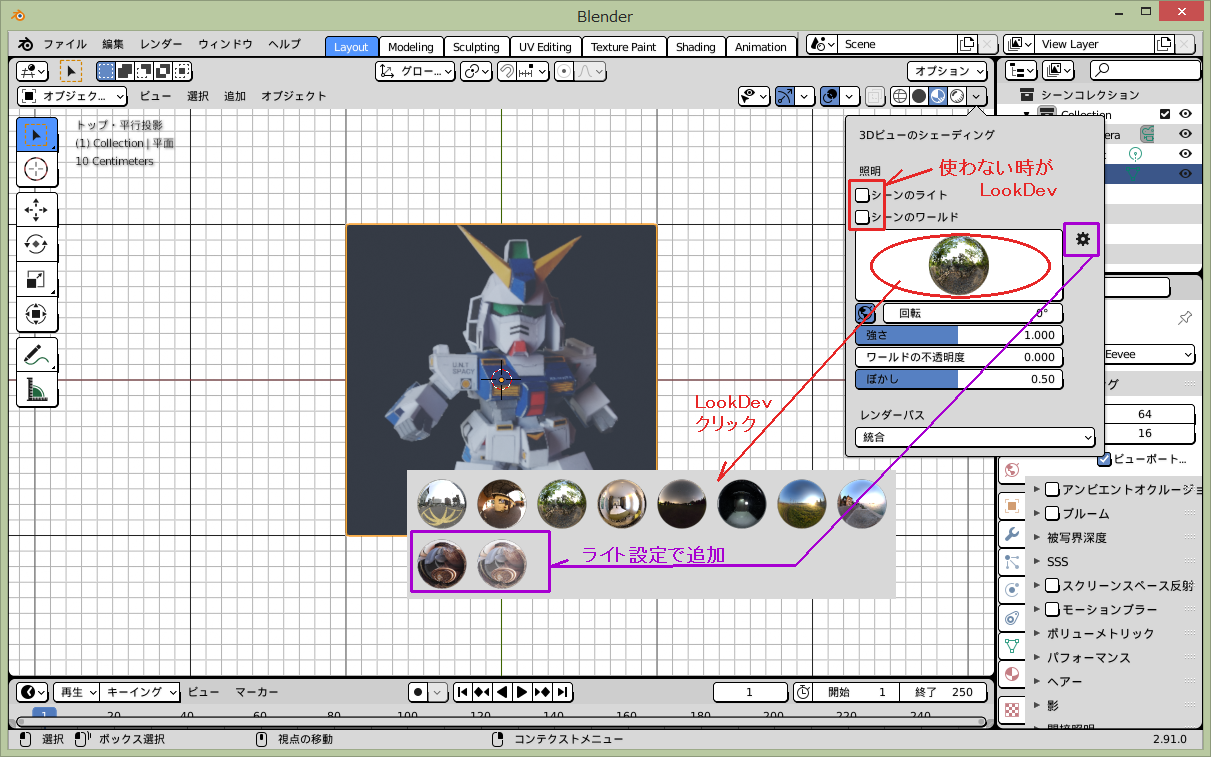The height and width of the screenshot is (757, 1211).
Task: Switch to the Modeling workspace tab
Action: pos(411,47)
